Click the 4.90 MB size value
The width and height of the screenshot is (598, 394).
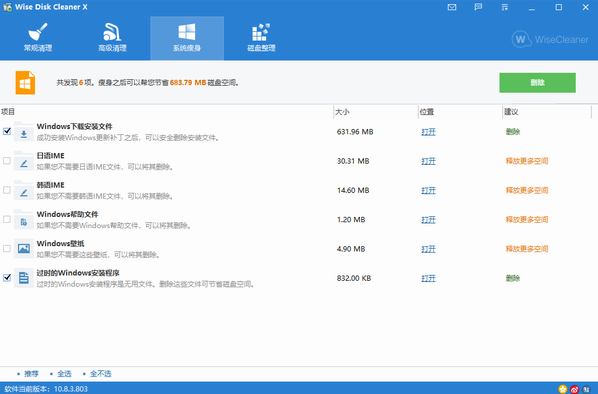pyautogui.click(x=351, y=249)
